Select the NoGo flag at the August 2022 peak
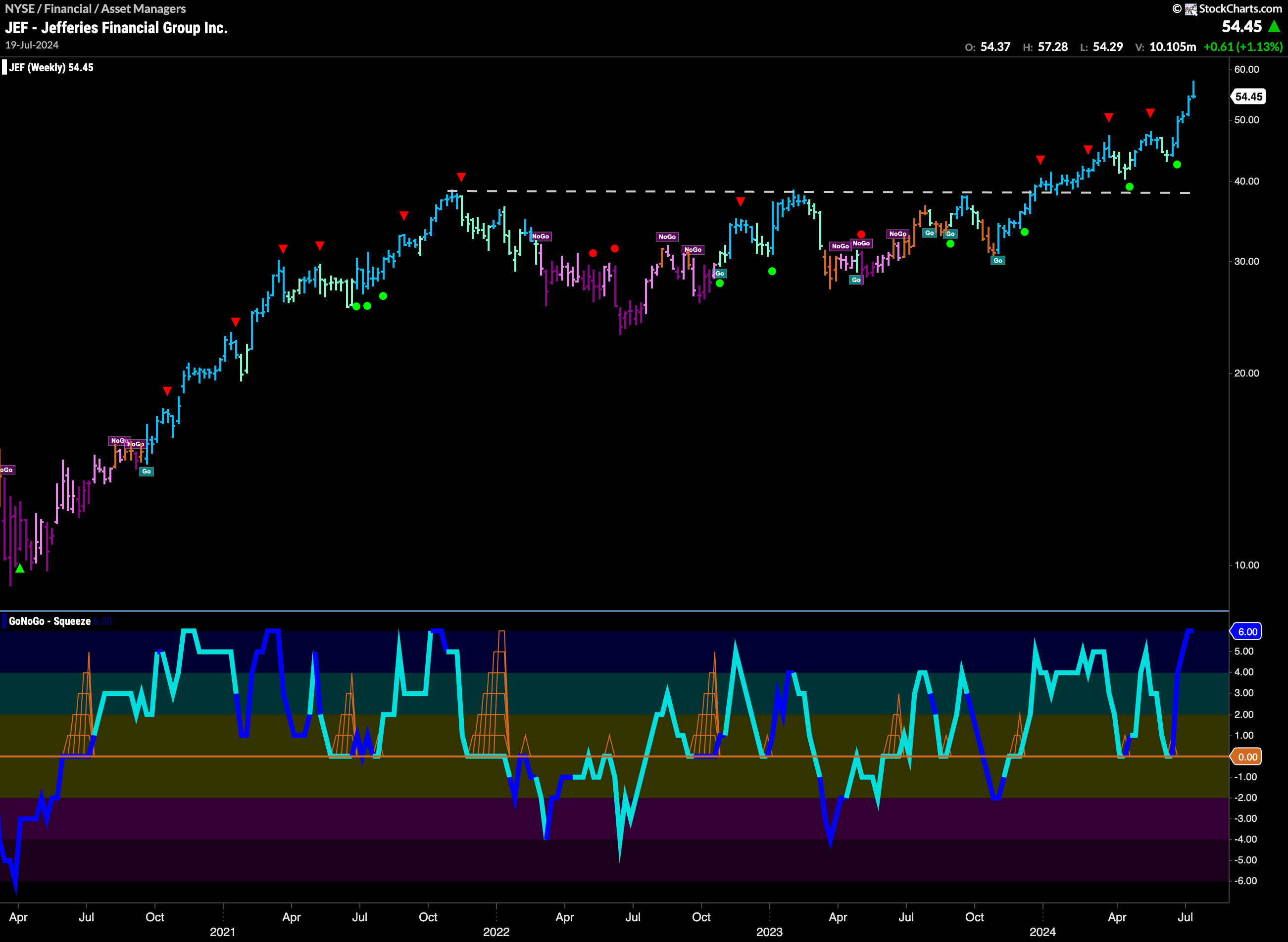This screenshot has width=1288, height=942. pos(667,236)
